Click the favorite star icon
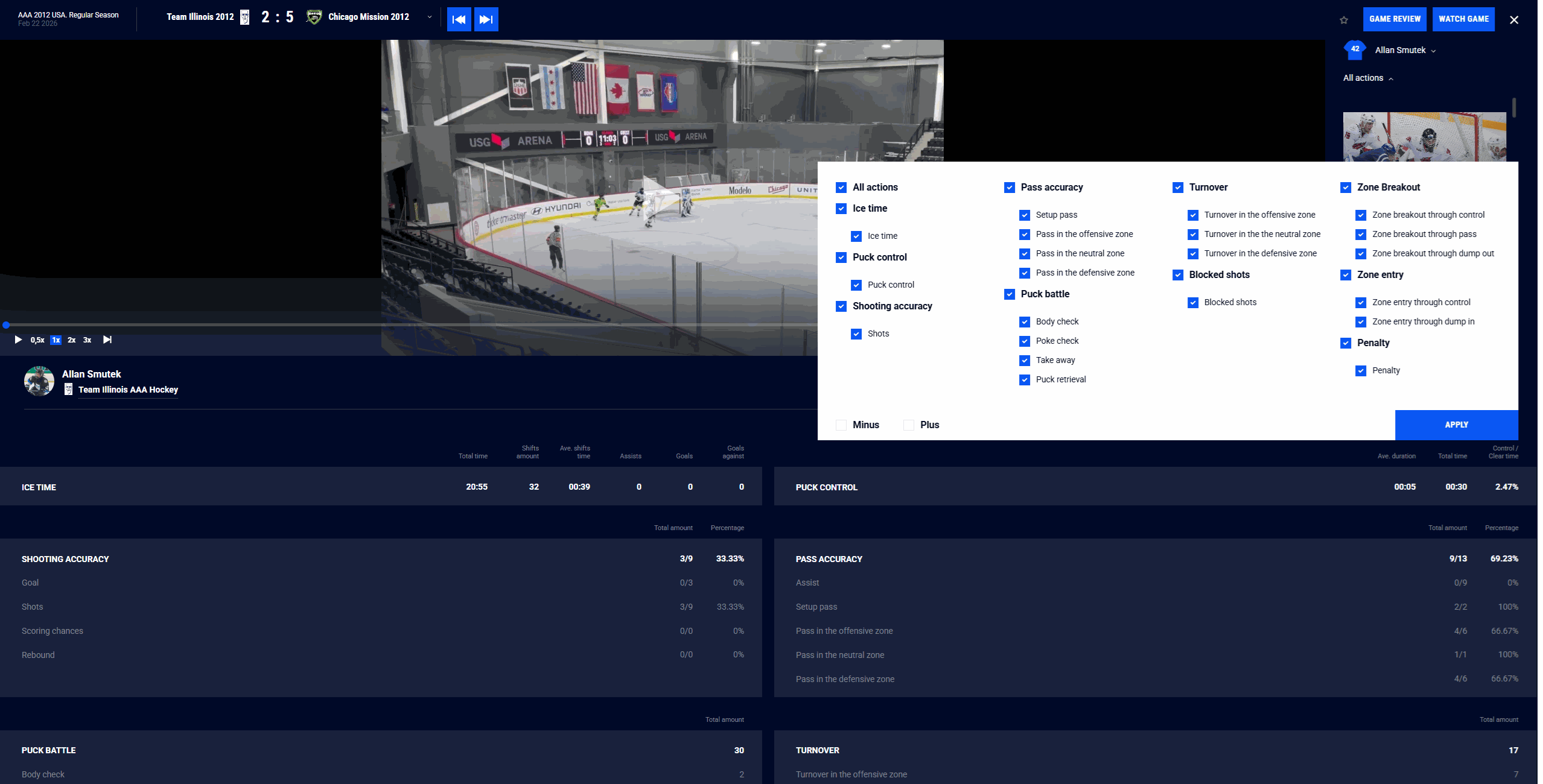Image resolution: width=1543 pixels, height=784 pixels. 1343,20
